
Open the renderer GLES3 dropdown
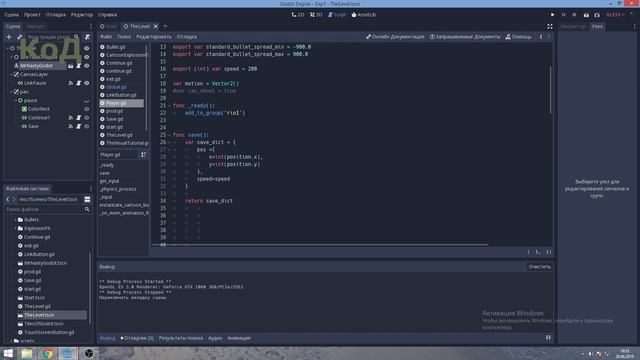[616, 15]
